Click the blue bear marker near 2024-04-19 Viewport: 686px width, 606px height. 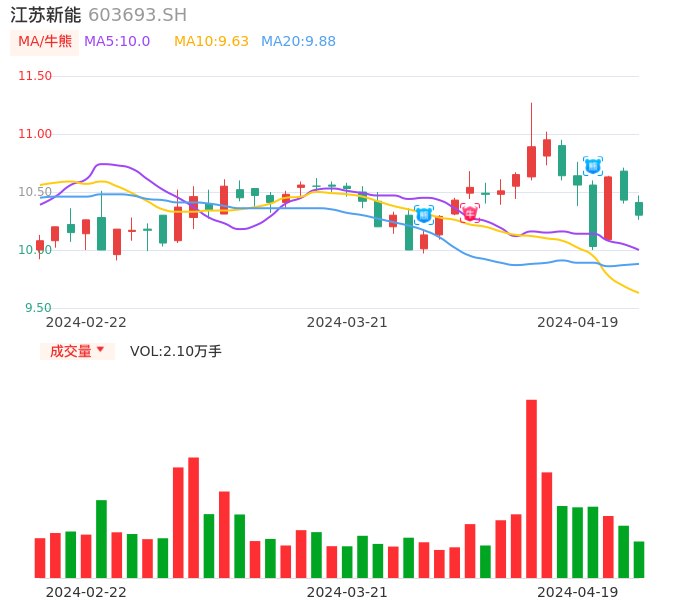(x=593, y=166)
